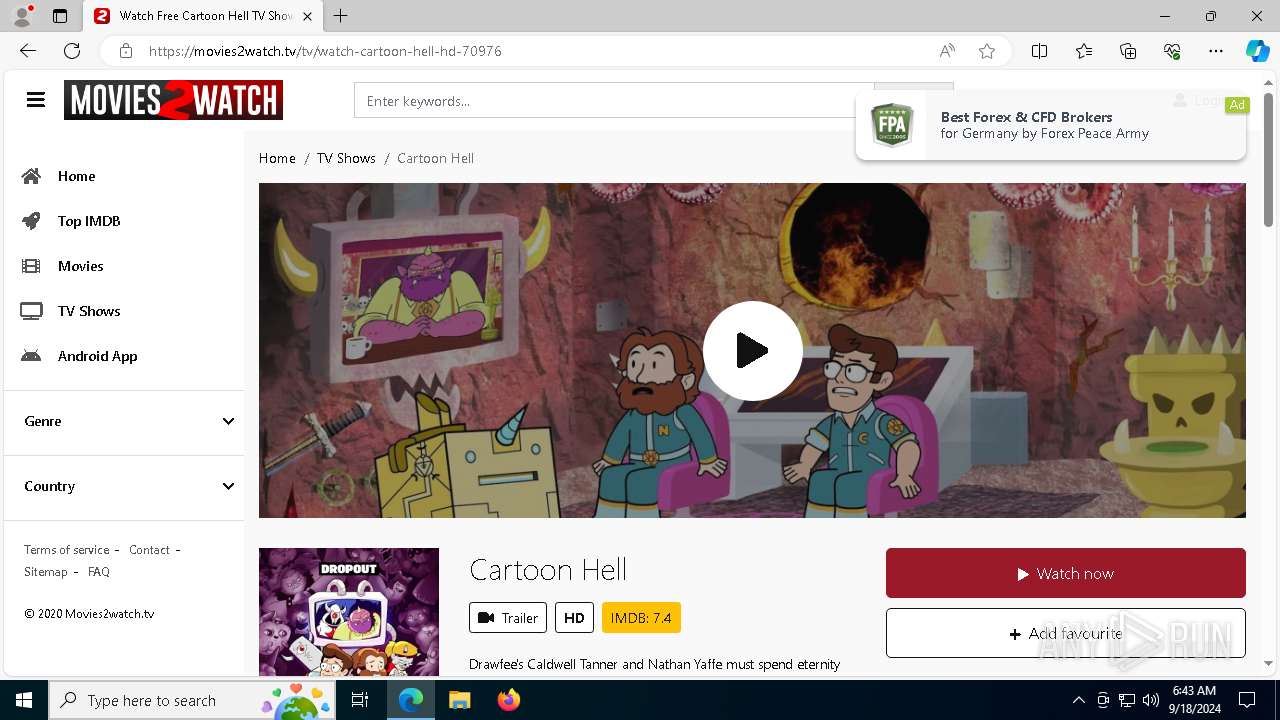Viewport: 1280px width, 720px height.
Task: Click the Cartoon Hell poster thumbnail
Action: (349, 611)
